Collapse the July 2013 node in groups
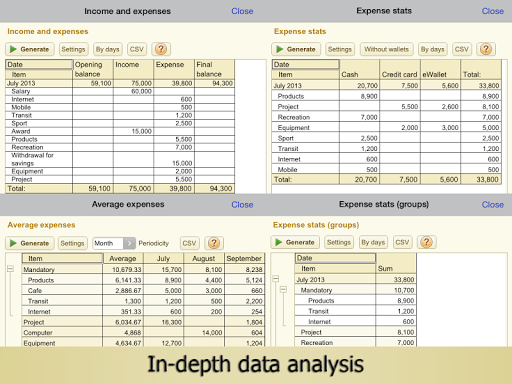This screenshot has height=384, width=512. coord(276,279)
